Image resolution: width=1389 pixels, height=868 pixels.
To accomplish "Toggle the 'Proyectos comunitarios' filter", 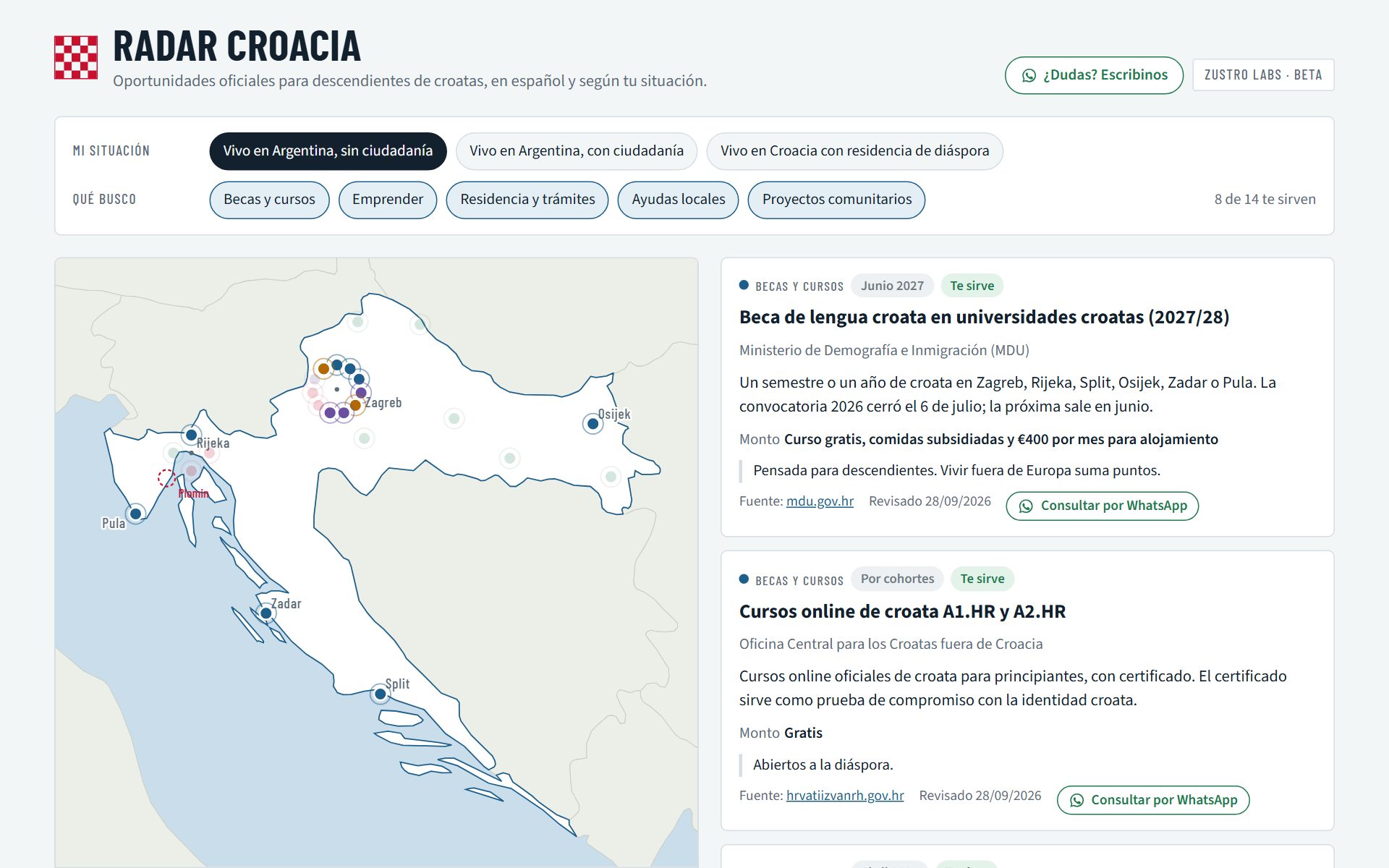I will 836,200.
